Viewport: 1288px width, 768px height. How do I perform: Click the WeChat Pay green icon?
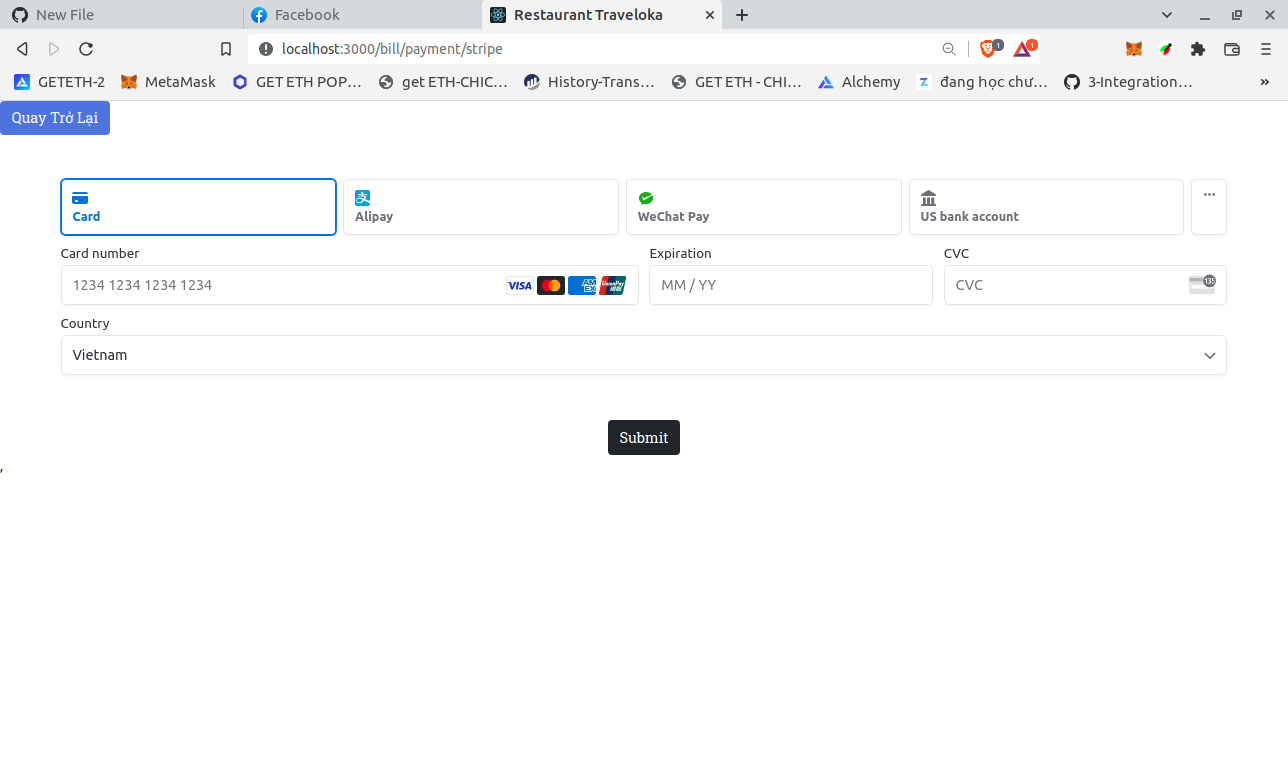click(646, 197)
